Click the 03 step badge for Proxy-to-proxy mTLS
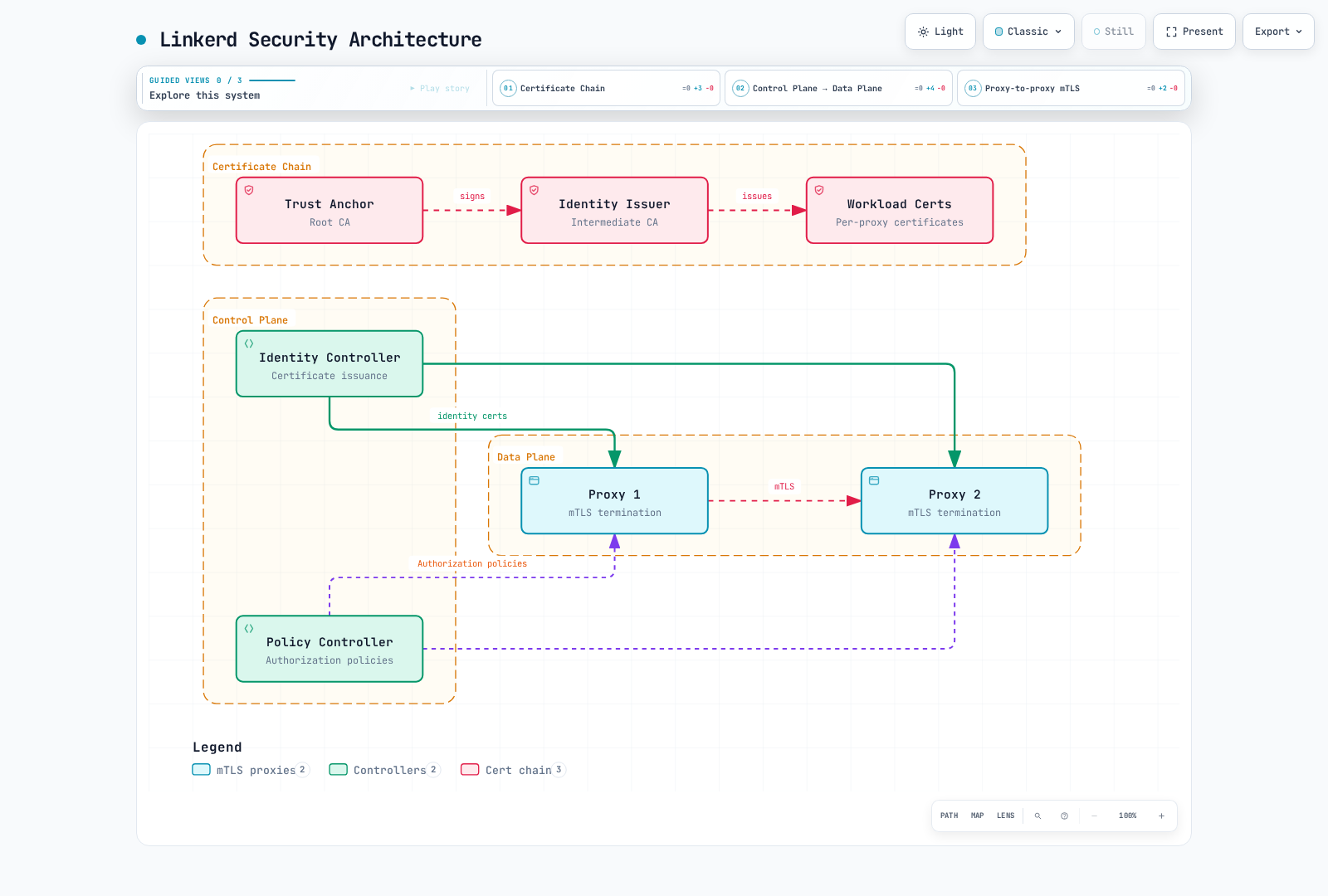Viewport: 1328px width, 896px height. [x=973, y=88]
